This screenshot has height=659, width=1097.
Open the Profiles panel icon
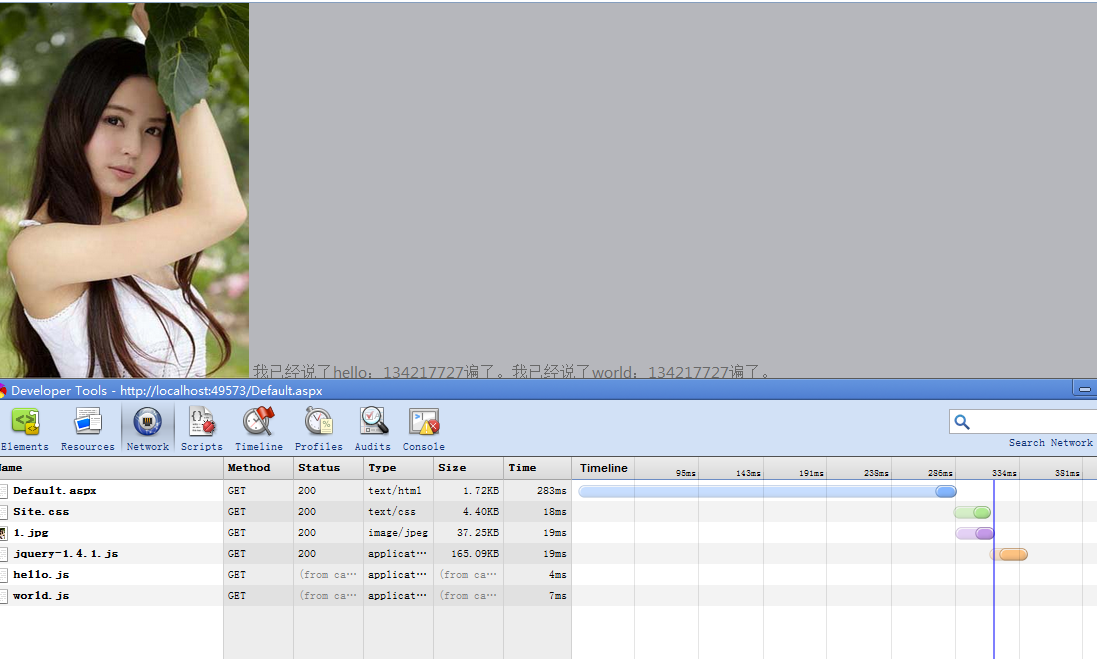(x=319, y=423)
